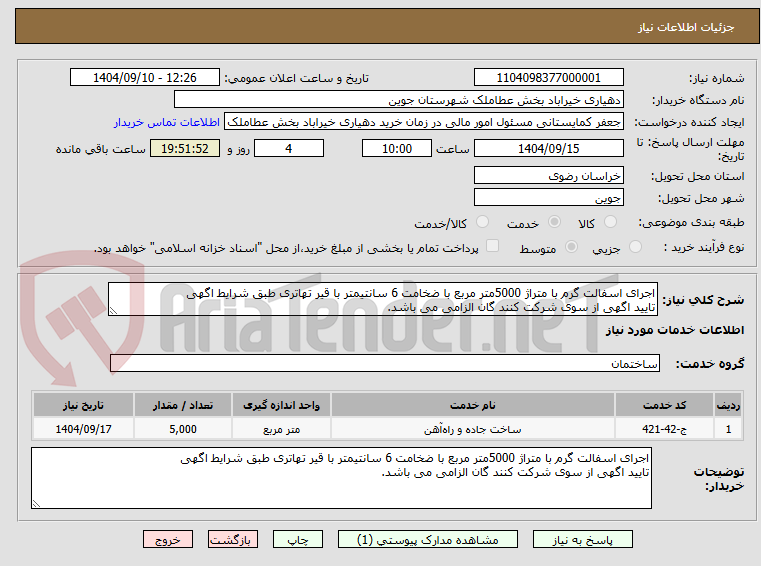
Task: Select the خدمت radio button
Action: click(x=554, y=222)
